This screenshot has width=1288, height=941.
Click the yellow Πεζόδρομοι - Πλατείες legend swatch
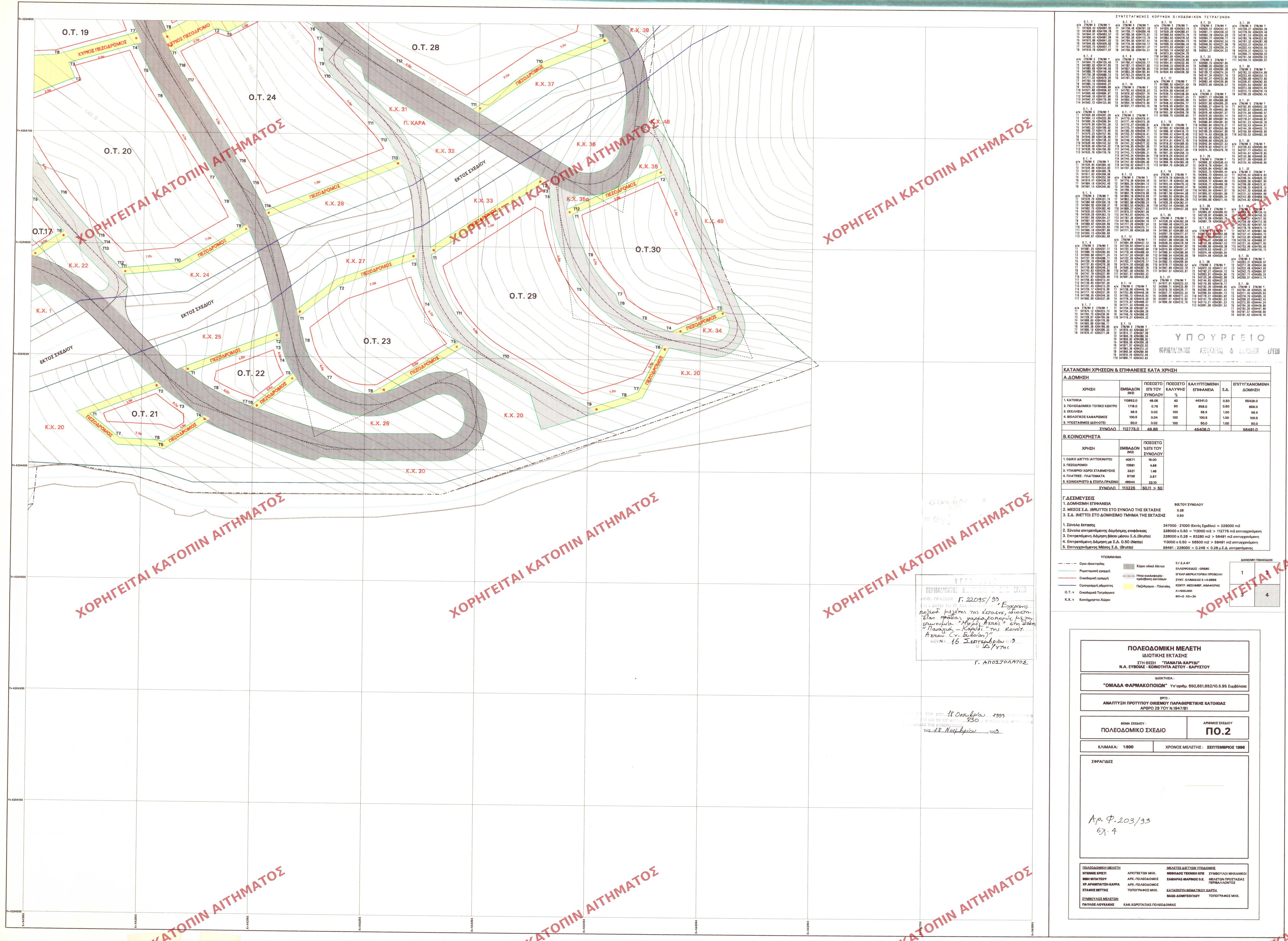tap(1129, 587)
